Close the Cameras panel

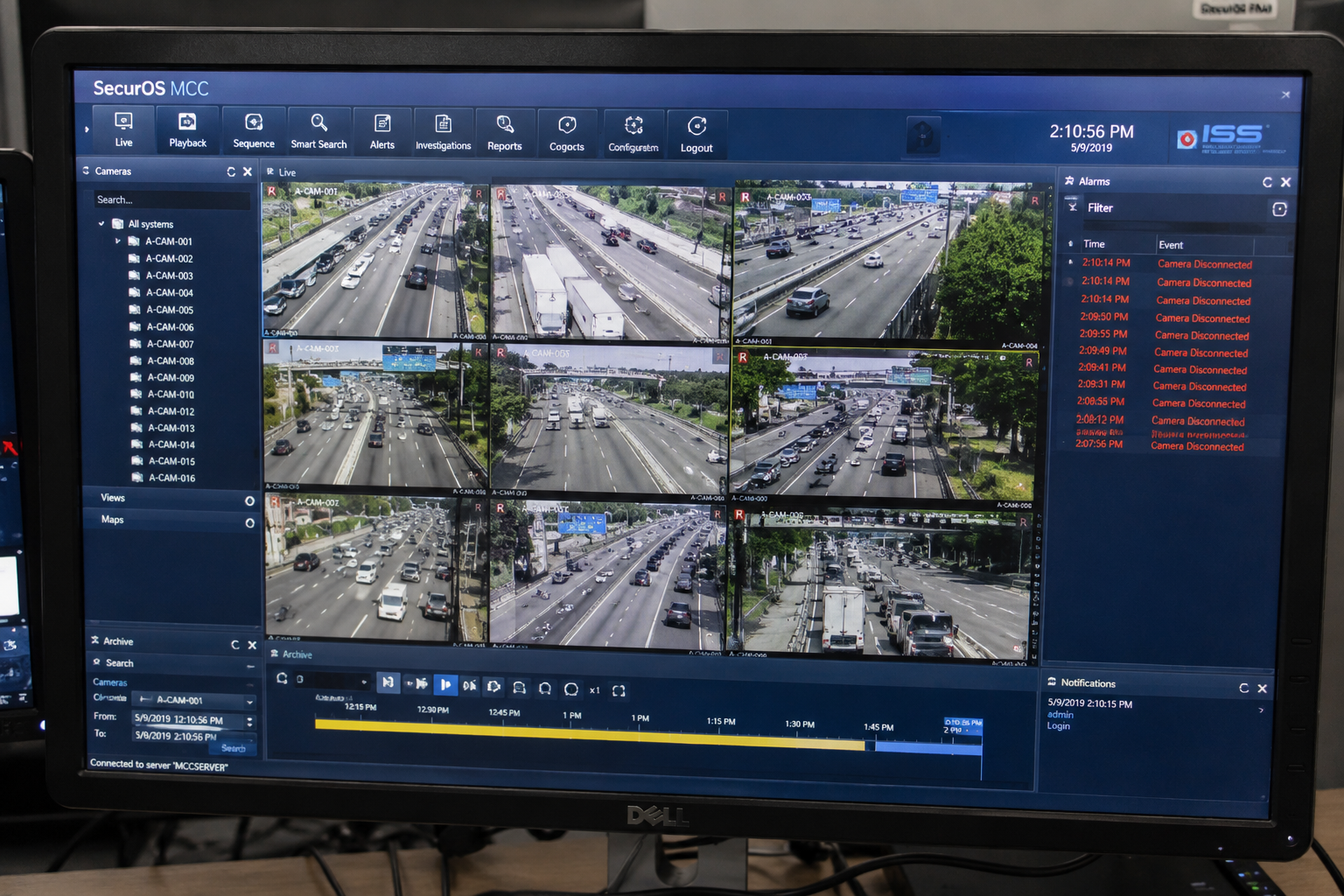pos(248,171)
